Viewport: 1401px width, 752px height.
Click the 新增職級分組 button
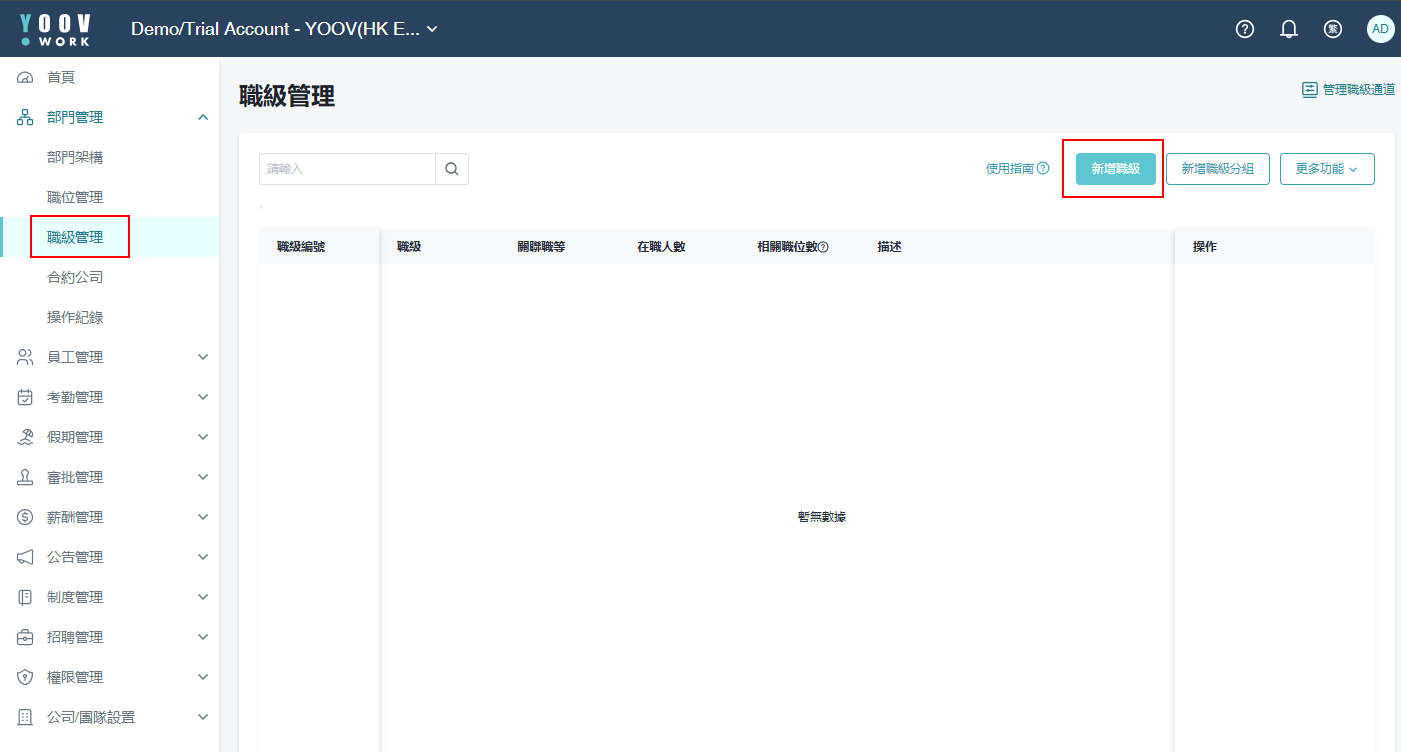[x=1217, y=169]
